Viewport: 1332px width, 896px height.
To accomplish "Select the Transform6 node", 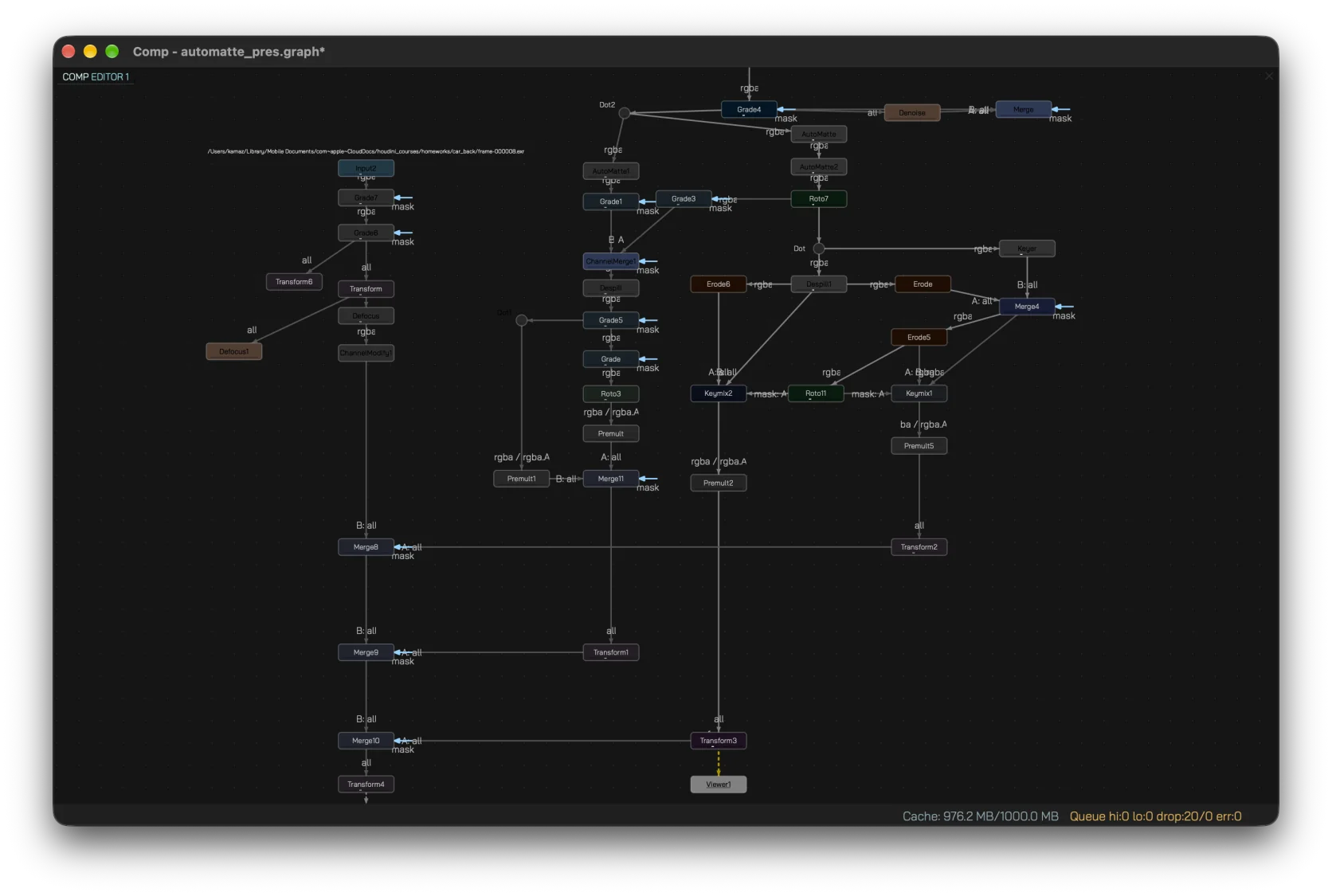I will pyautogui.click(x=294, y=282).
